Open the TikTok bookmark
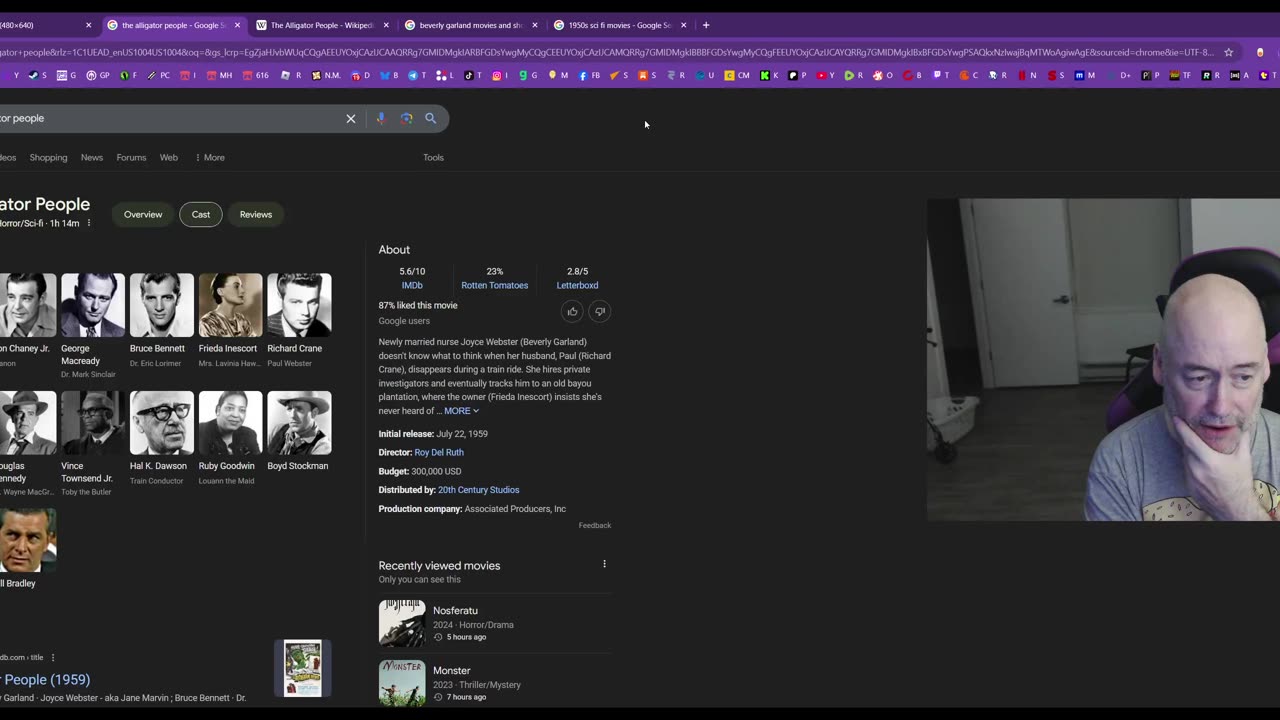Image resolution: width=1280 pixels, height=720 pixels. pyautogui.click(x=472, y=75)
